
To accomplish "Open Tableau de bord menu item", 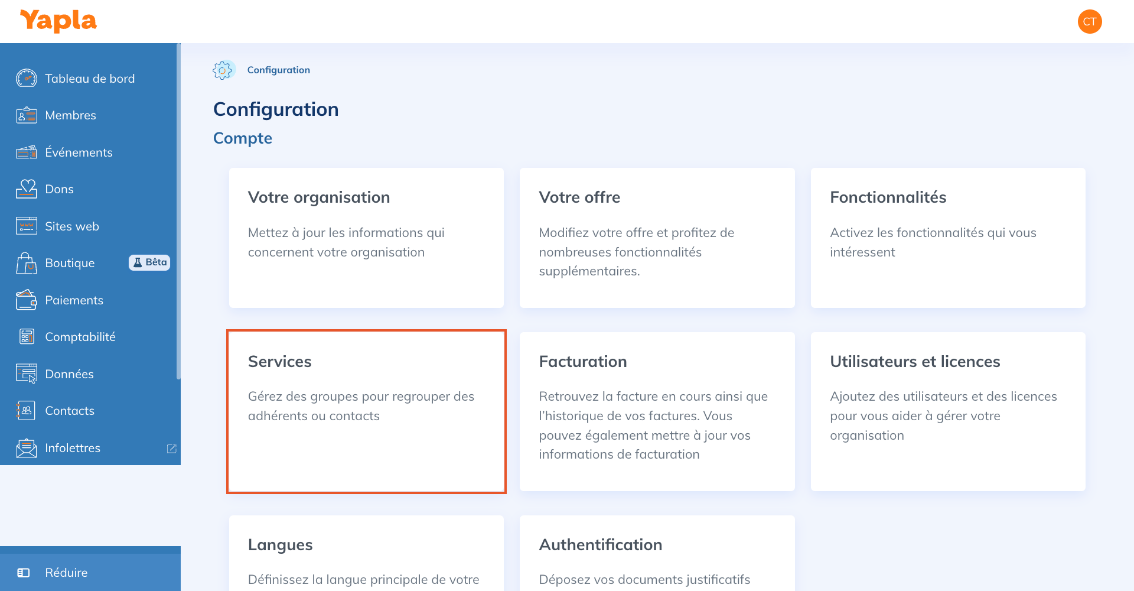I will click(90, 78).
